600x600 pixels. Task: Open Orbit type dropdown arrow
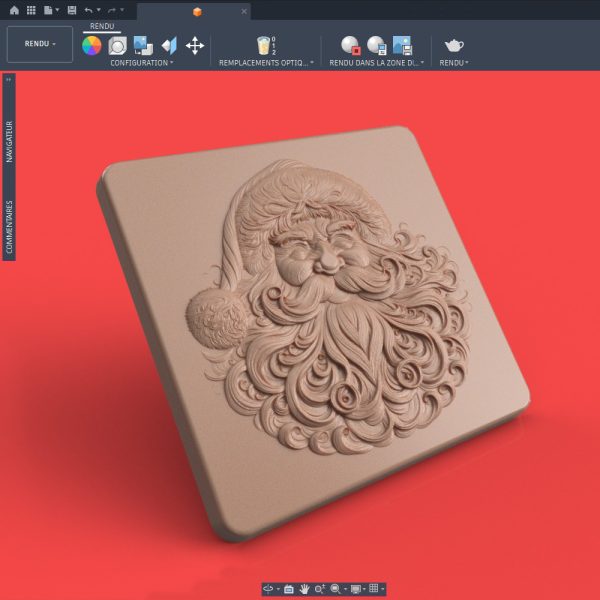(x=278, y=589)
